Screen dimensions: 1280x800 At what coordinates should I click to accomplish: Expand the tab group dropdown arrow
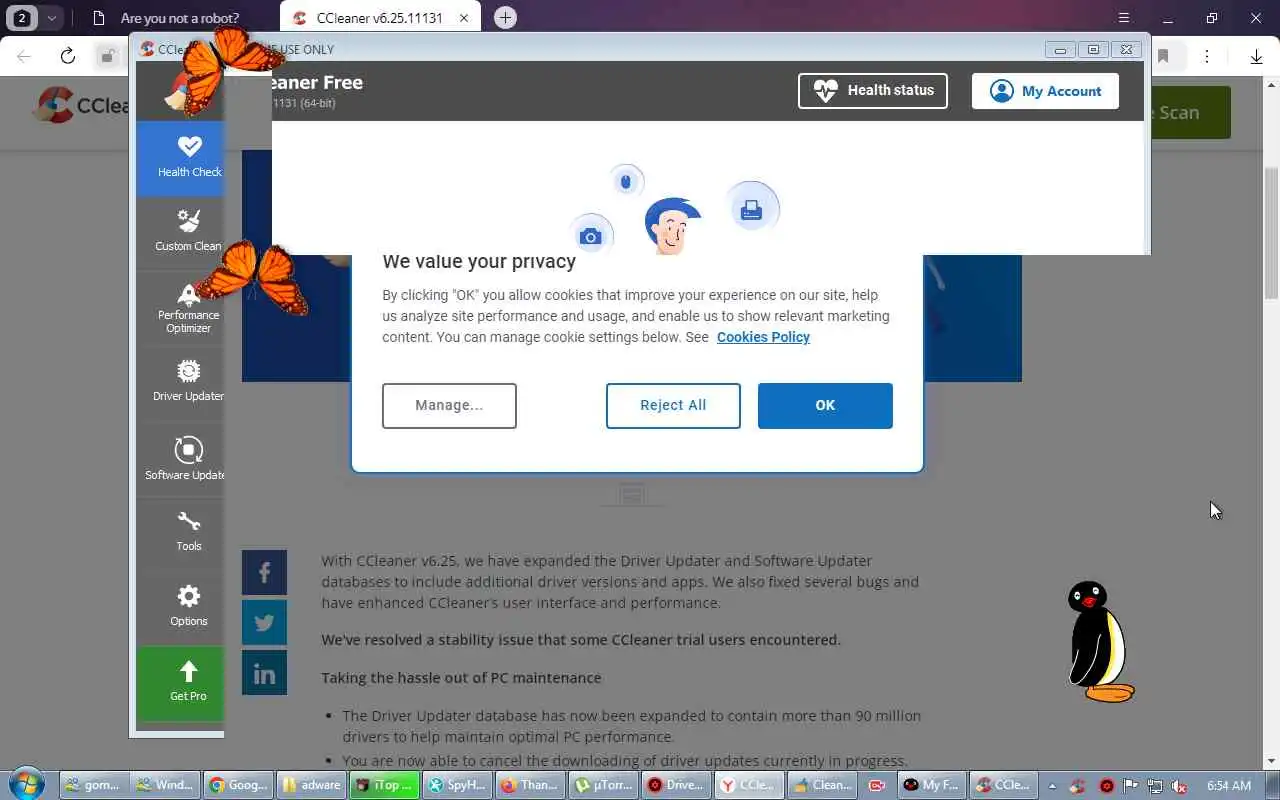pos(52,18)
